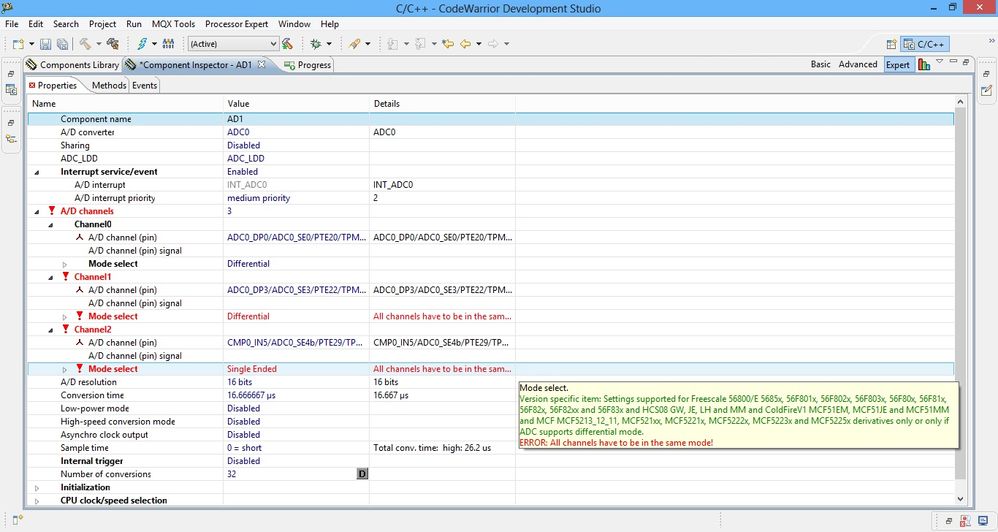998x532 pixels.
Task: Click the AD1 Component name value
Action: [235, 119]
